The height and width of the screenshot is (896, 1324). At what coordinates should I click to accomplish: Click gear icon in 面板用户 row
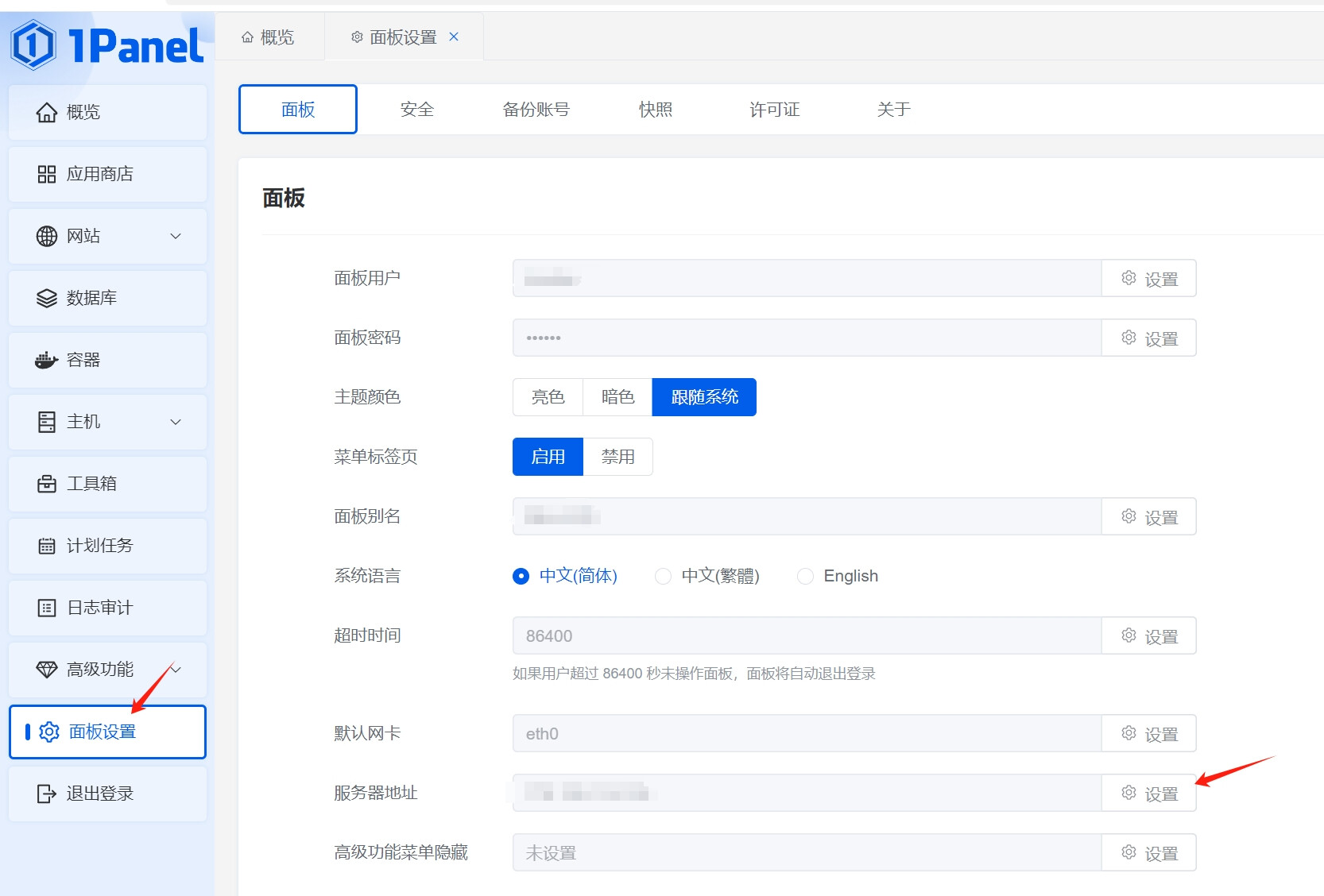coord(1128,278)
